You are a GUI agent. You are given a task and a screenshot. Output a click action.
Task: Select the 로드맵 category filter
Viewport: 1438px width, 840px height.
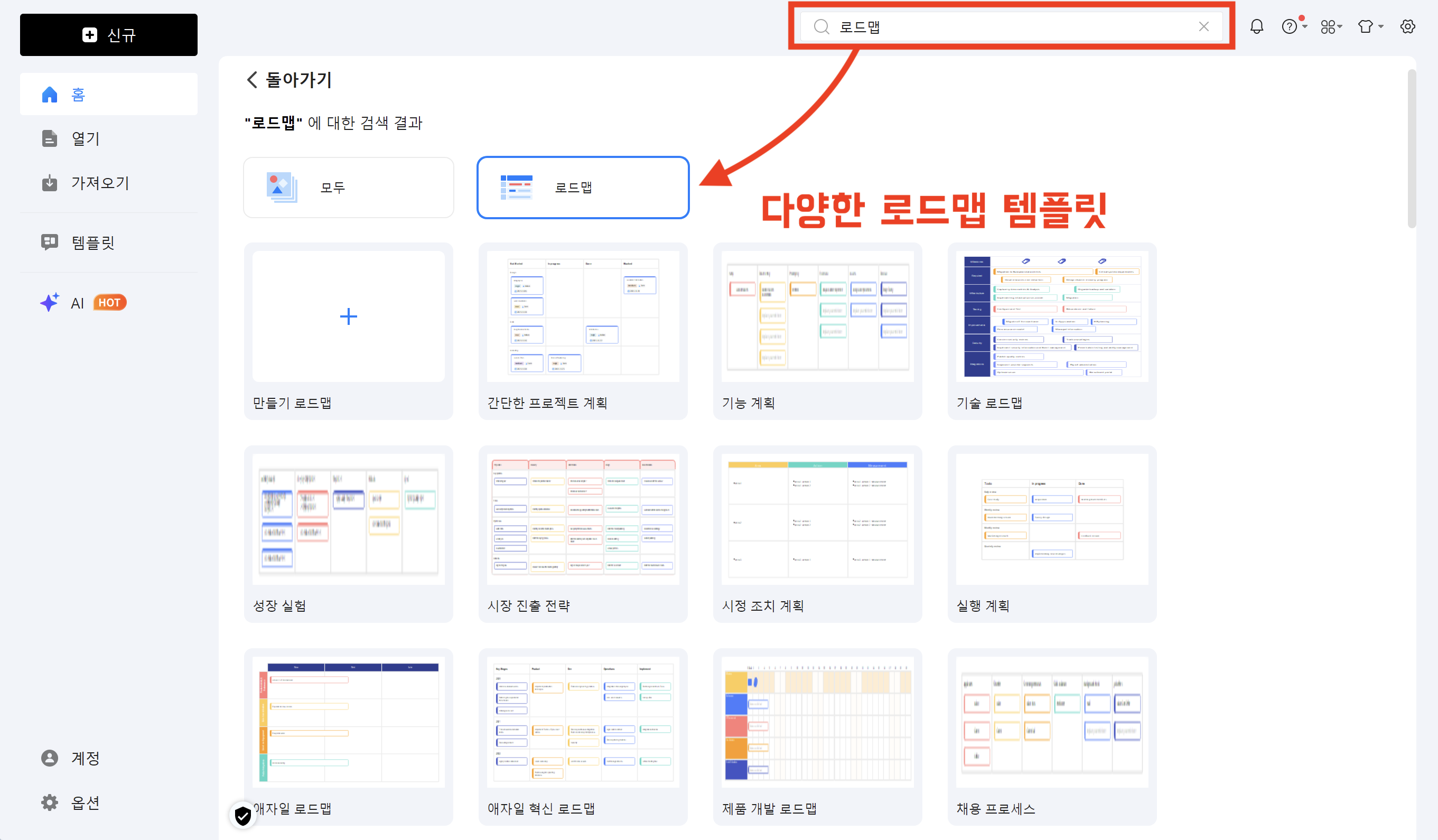coord(583,187)
